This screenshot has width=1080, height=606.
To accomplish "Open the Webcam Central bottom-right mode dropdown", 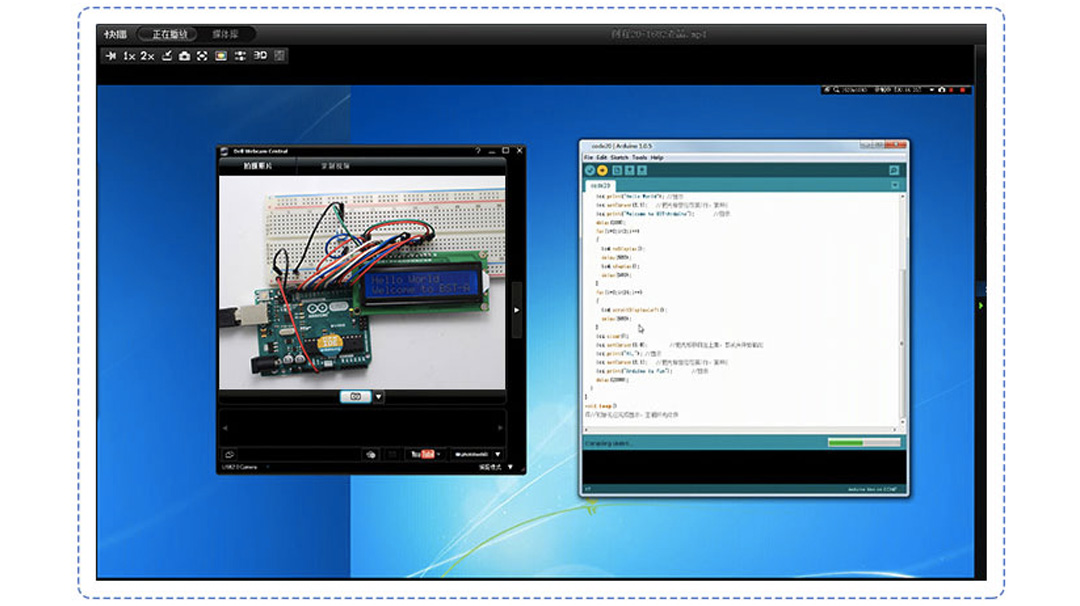I will tap(510, 467).
